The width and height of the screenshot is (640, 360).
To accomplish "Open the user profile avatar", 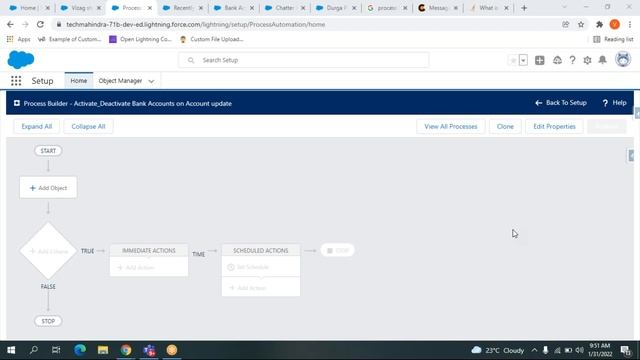I will 623,60.
